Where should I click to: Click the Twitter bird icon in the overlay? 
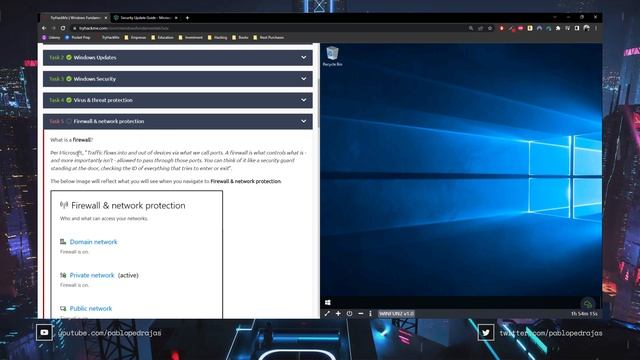click(x=486, y=332)
